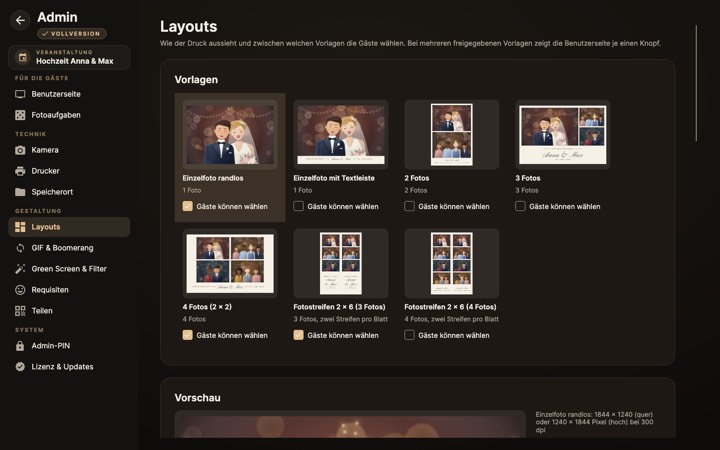Click the Teilen QR code icon

click(x=20, y=311)
